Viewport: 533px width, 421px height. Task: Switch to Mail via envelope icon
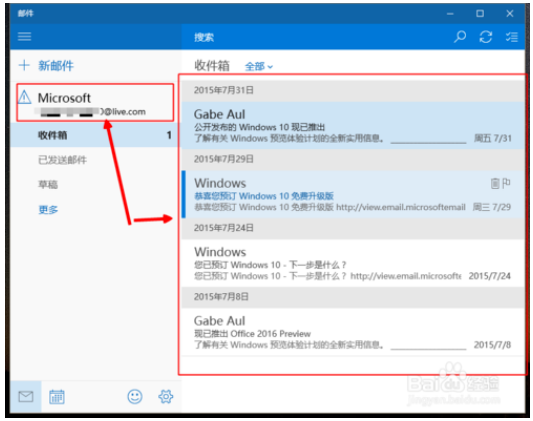(26, 396)
